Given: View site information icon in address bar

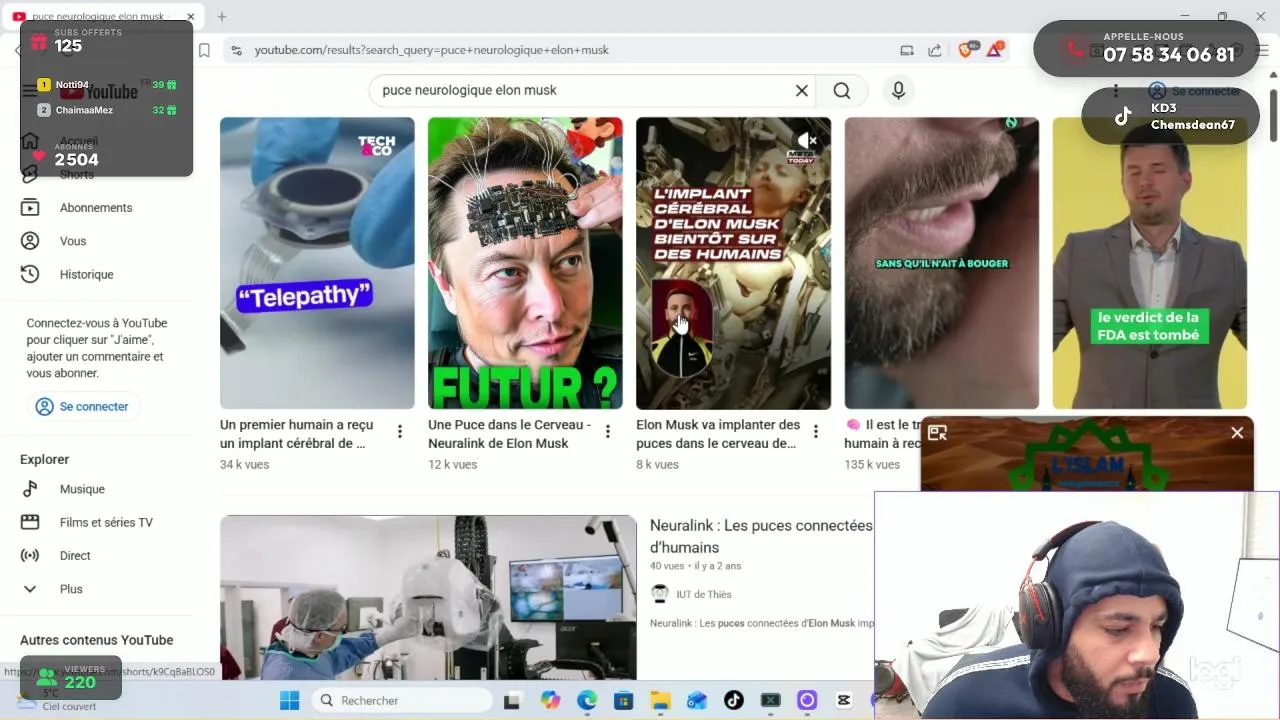Looking at the screenshot, I should (235, 50).
